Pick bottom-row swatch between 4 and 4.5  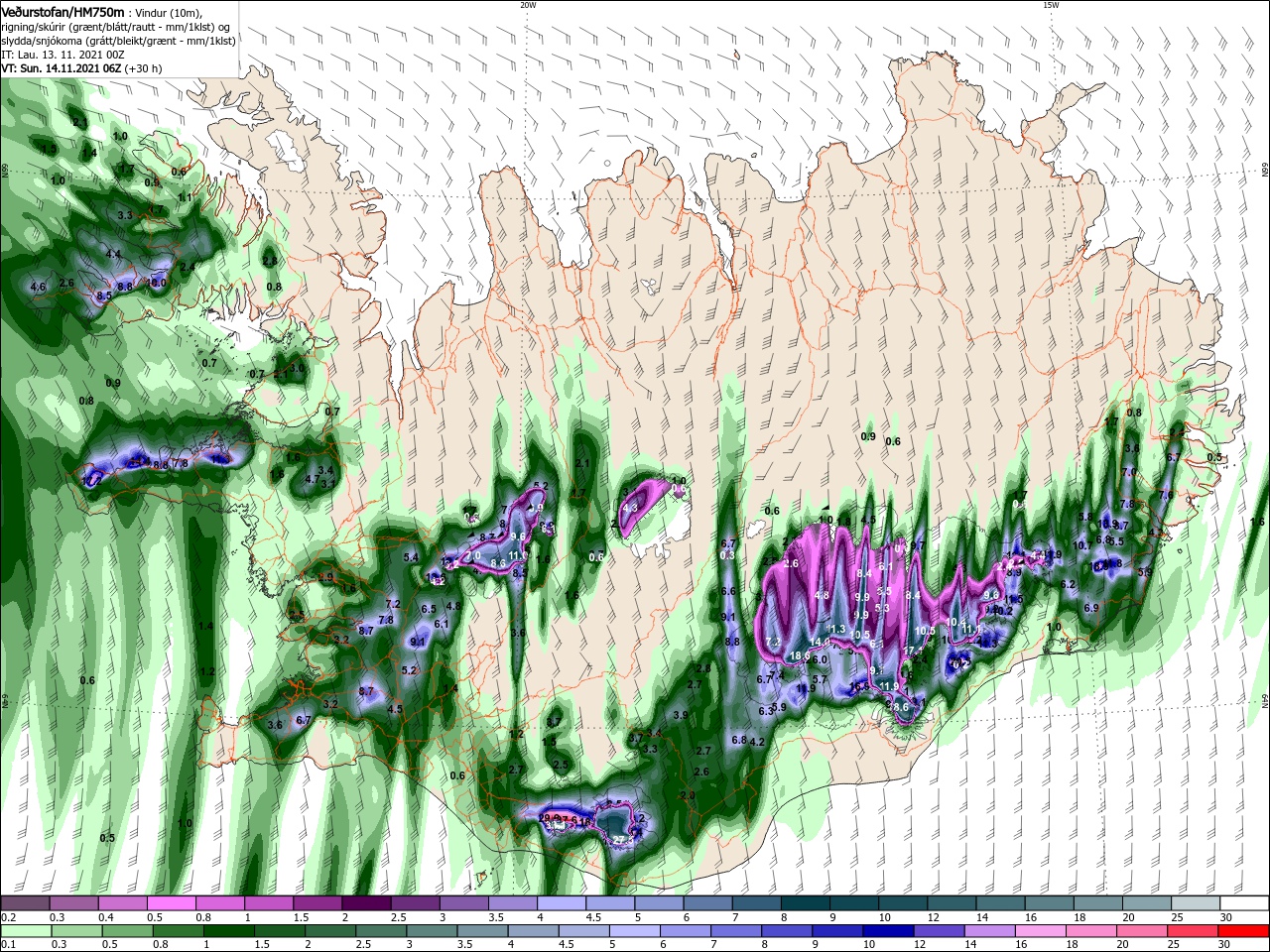tap(534, 931)
